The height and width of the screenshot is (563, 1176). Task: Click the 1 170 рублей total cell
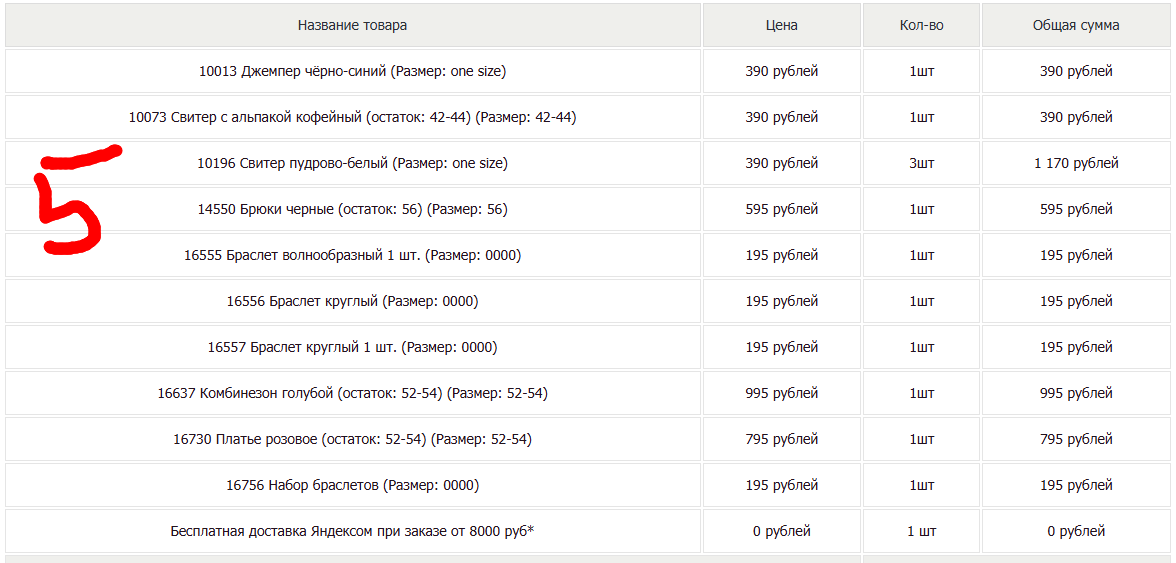(1076, 163)
